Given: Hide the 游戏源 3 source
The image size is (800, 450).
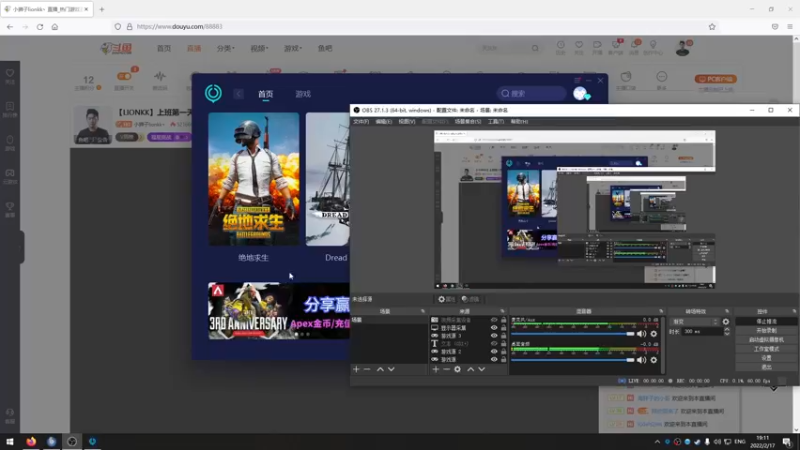Looking at the screenshot, I should pyautogui.click(x=494, y=336).
